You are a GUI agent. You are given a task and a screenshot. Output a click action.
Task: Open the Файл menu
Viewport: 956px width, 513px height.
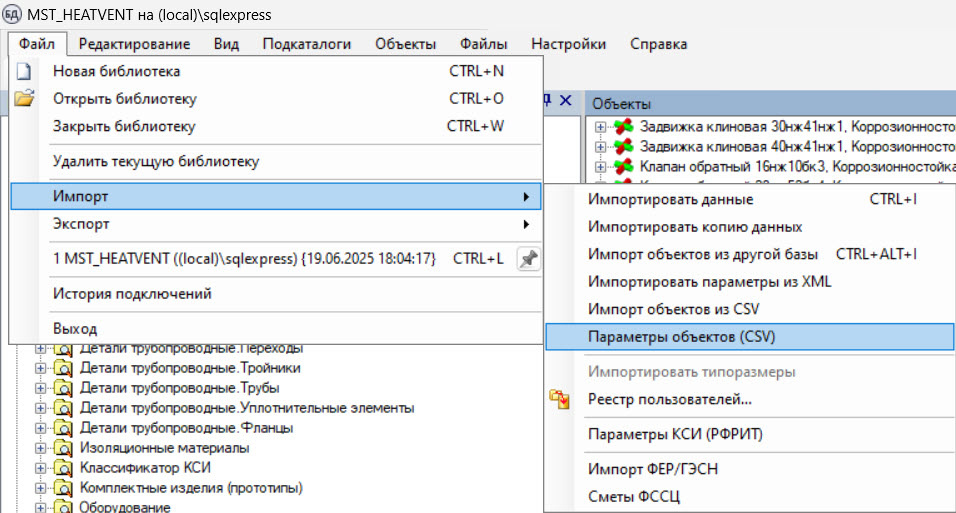37,44
